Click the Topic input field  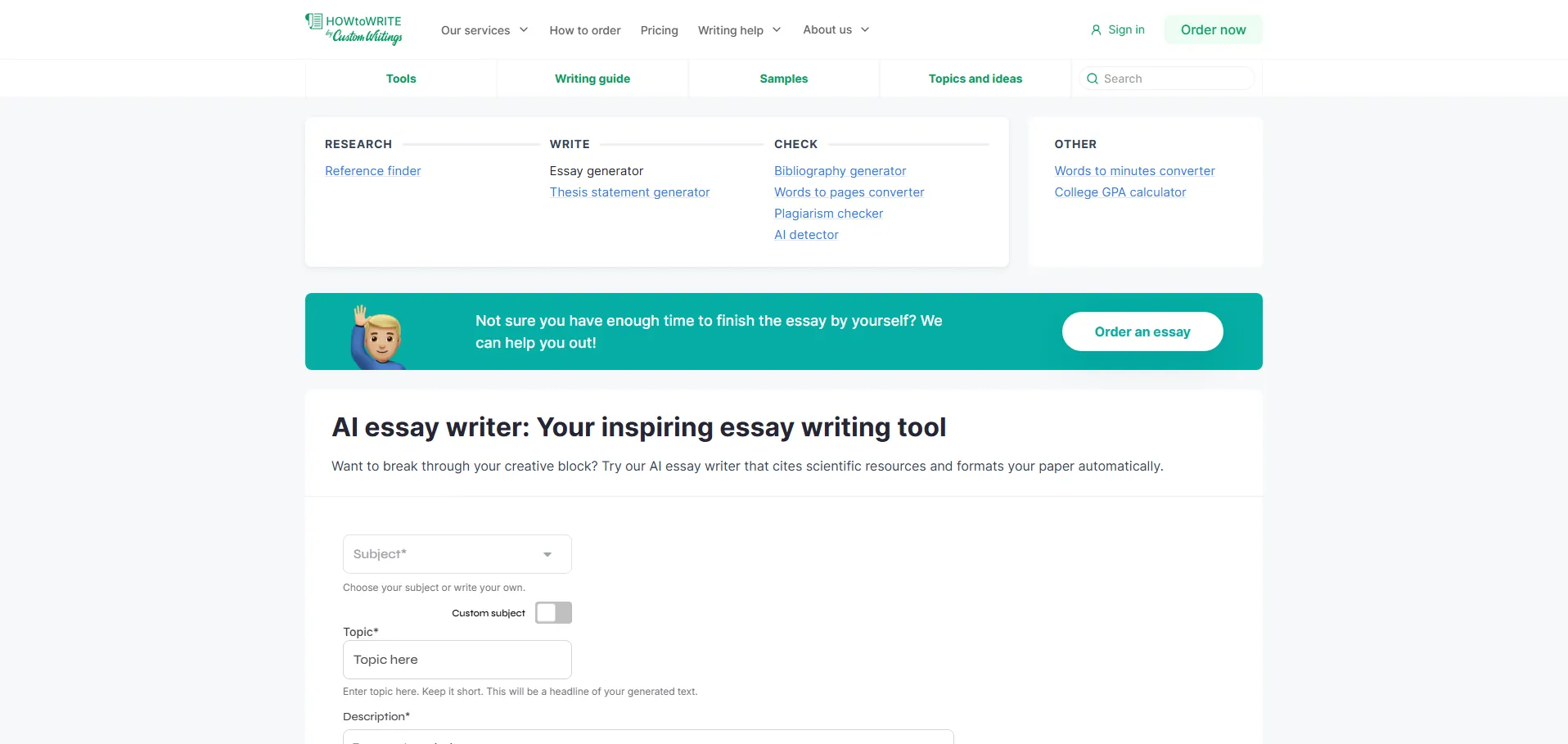[457, 660]
